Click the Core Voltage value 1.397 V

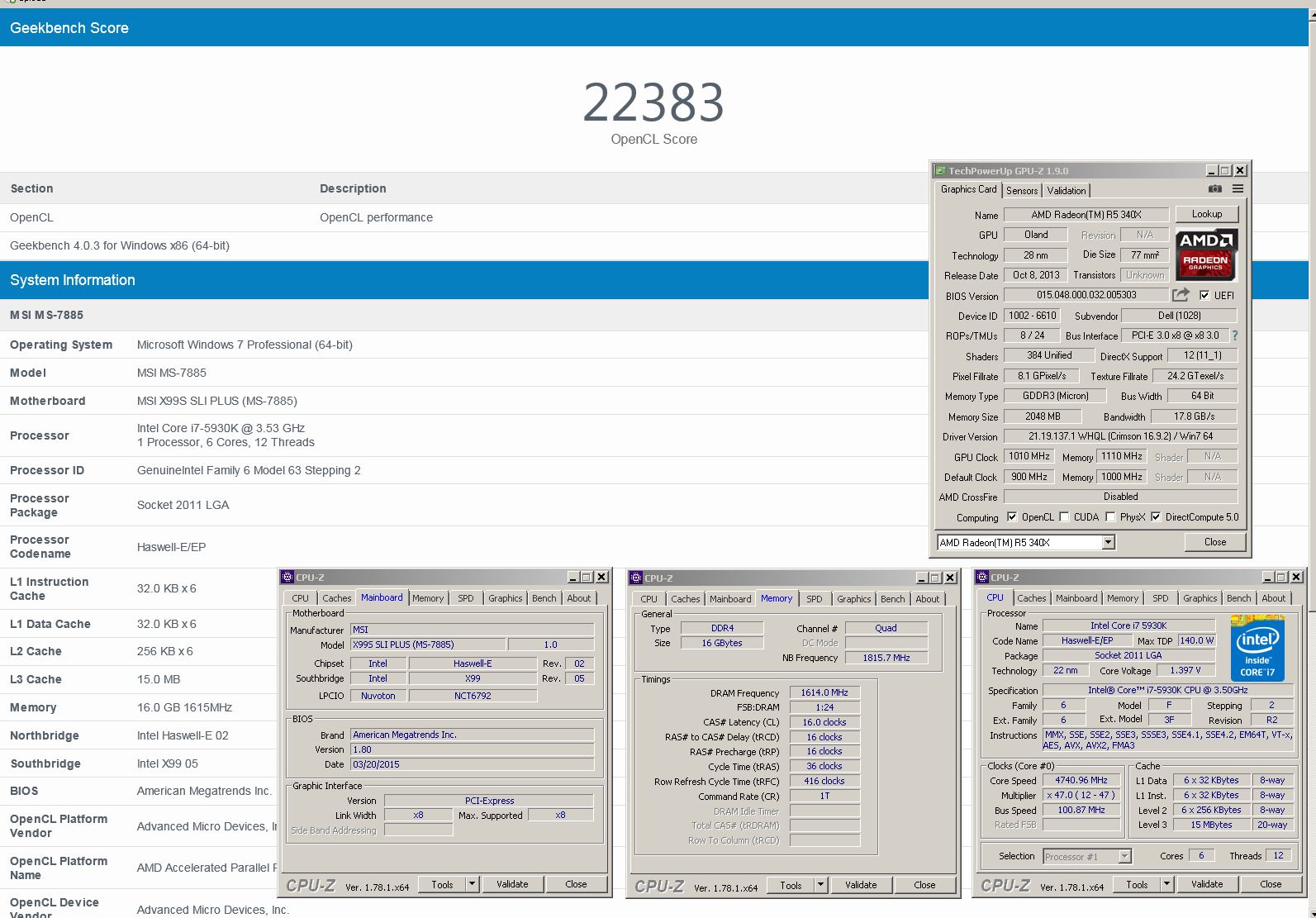click(x=1185, y=670)
